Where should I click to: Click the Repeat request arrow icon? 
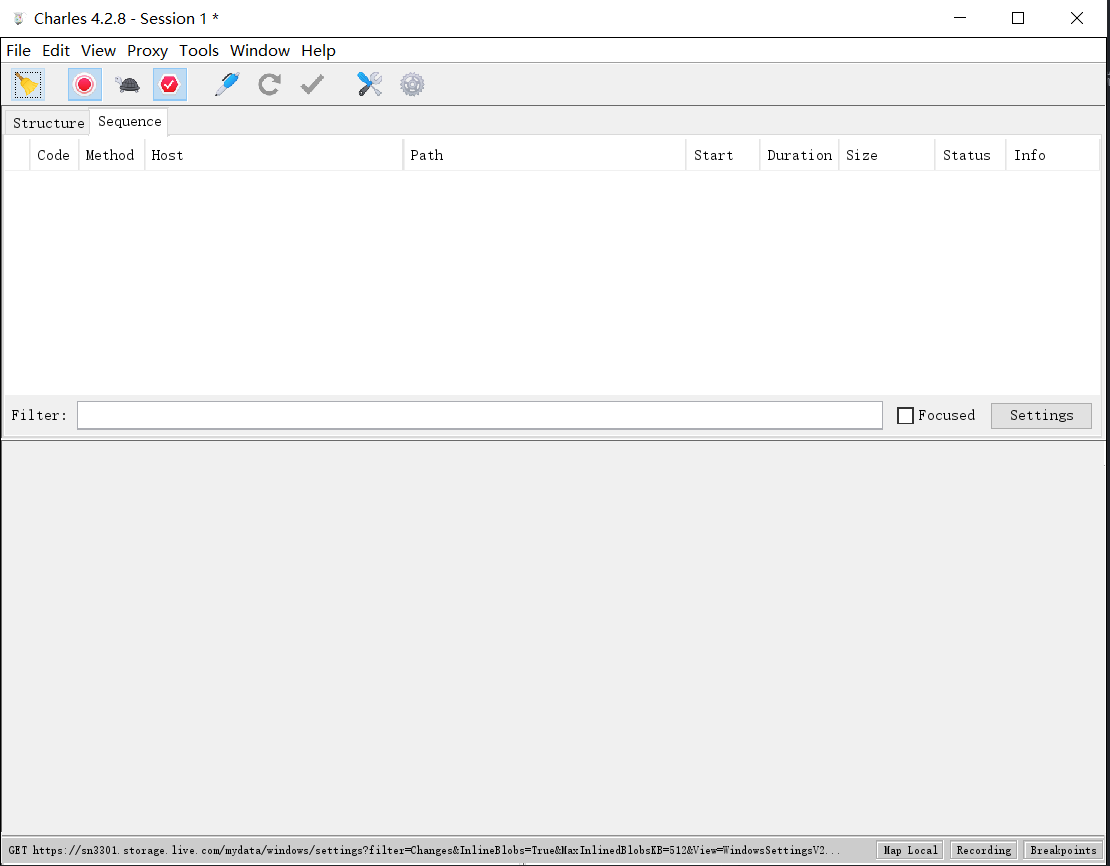[269, 85]
